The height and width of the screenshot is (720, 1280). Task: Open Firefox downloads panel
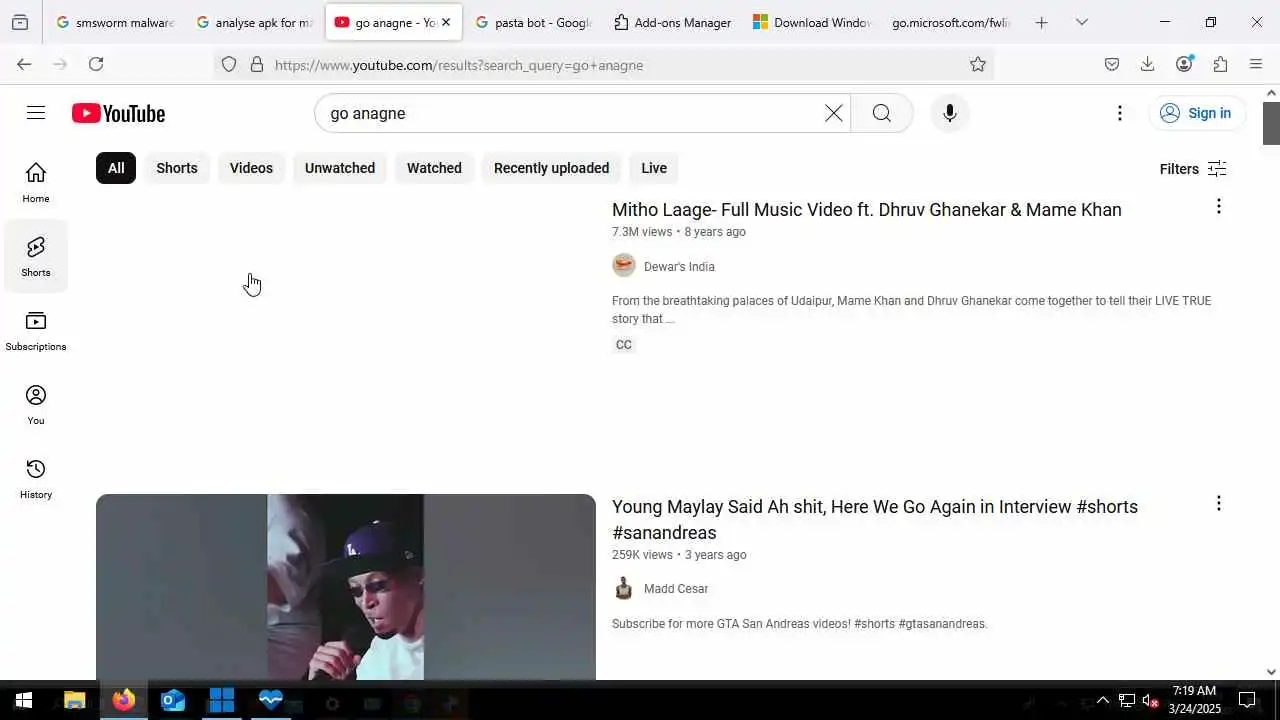[1147, 64]
